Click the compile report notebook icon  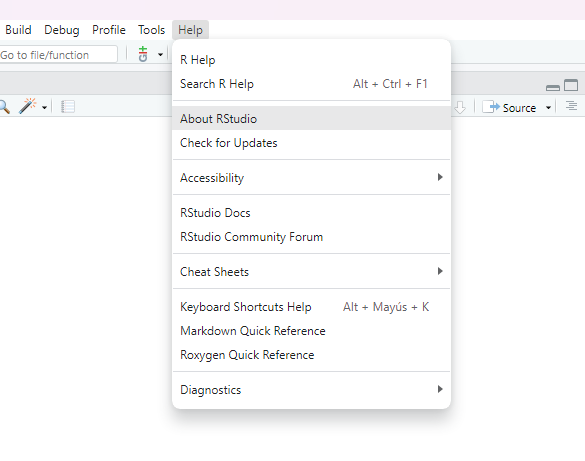(68, 107)
